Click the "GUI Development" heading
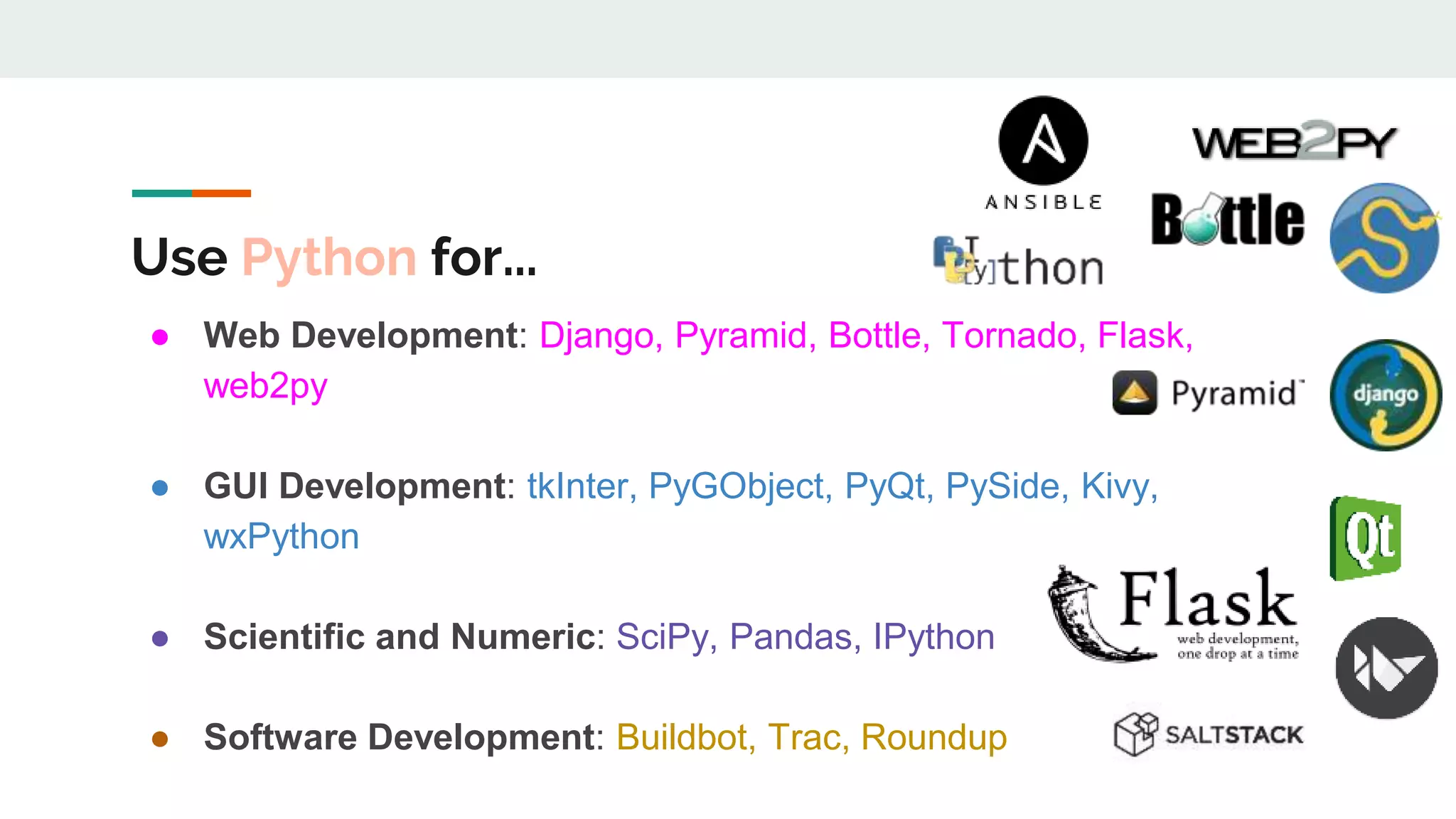The image size is (1456, 819). point(354,488)
